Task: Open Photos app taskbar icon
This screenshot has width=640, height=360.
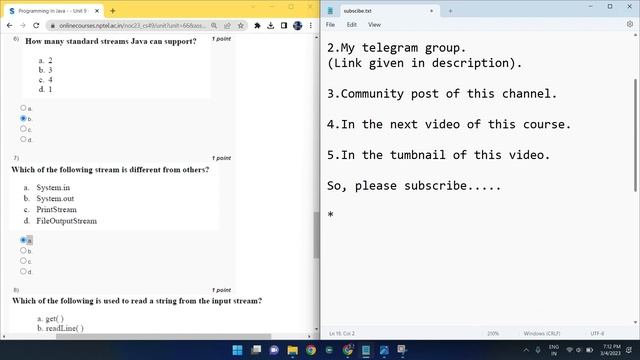Action: 384,350
